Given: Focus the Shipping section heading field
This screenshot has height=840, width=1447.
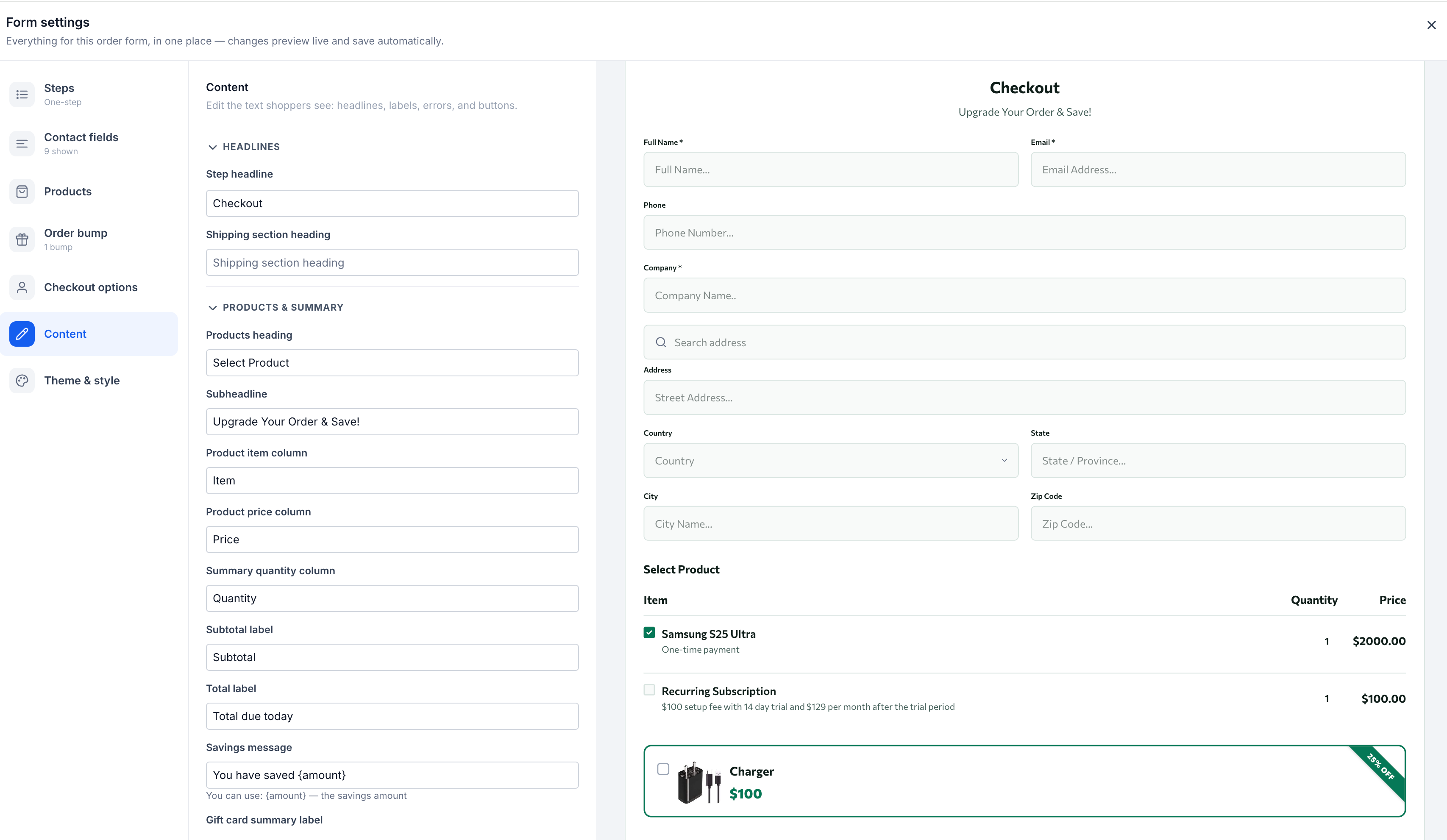Looking at the screenshot, I should click(392, 262).
